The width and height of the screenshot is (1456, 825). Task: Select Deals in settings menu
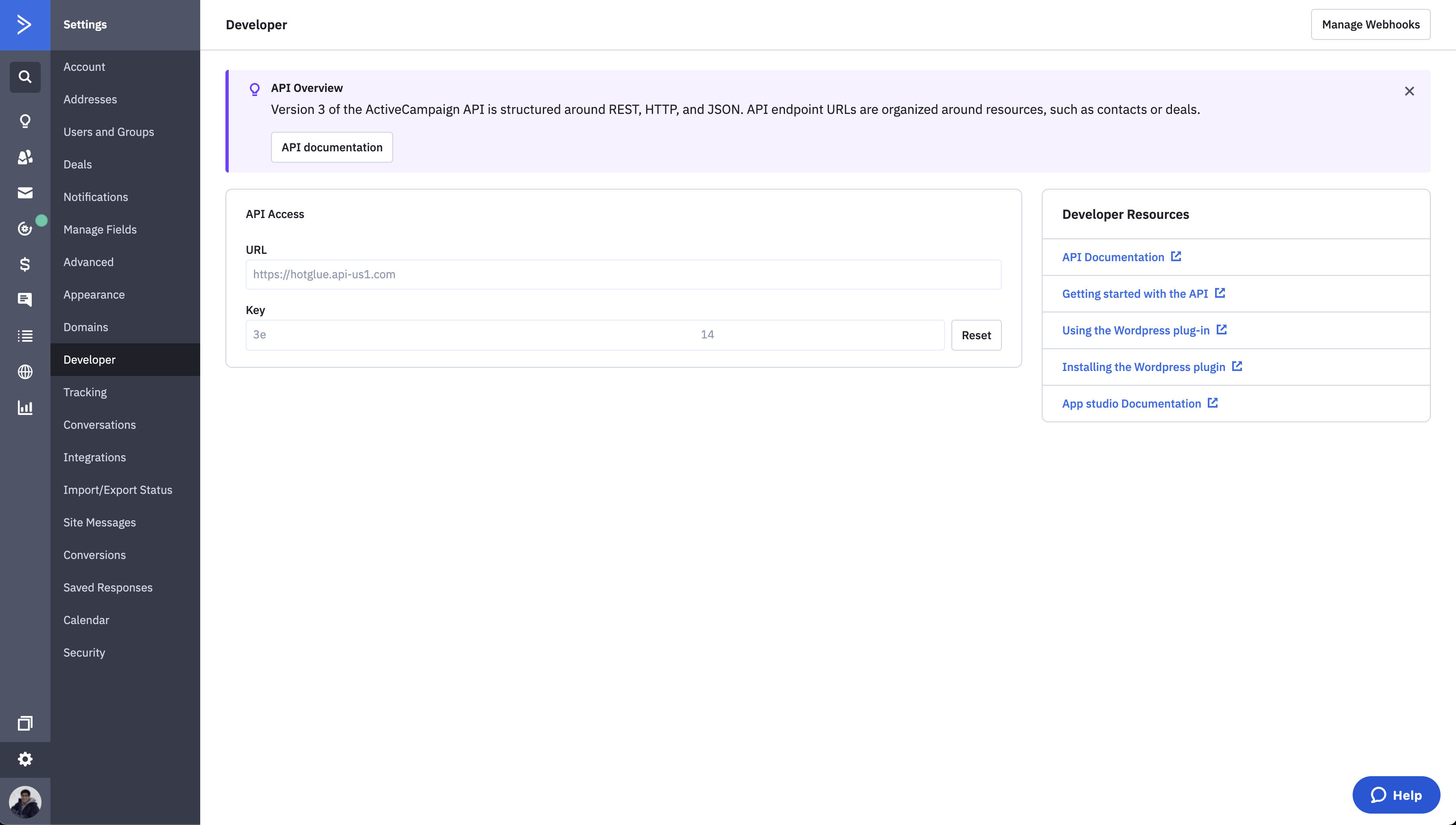tap(125, 164)
